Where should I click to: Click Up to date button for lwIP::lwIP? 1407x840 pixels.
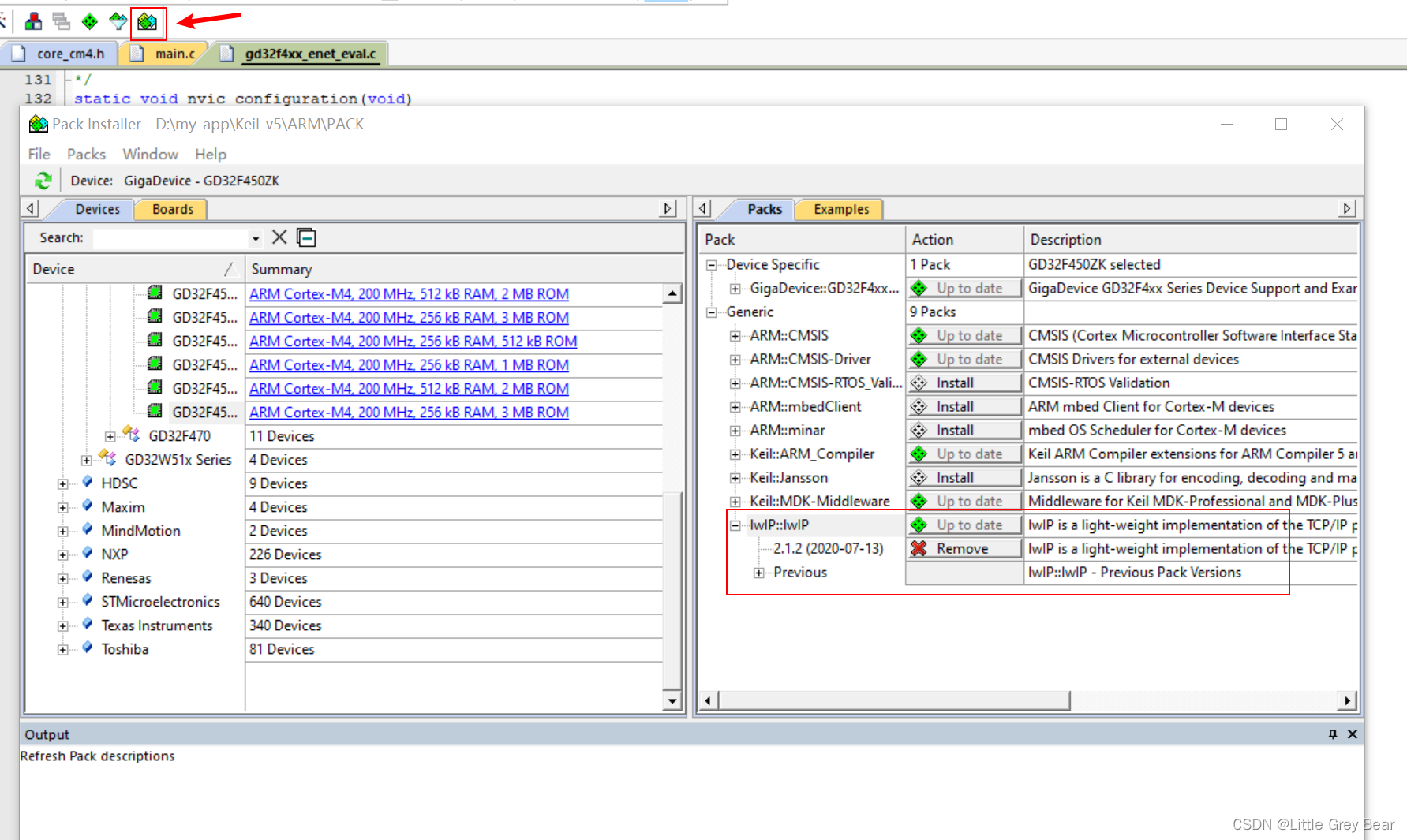pos(964,525)
